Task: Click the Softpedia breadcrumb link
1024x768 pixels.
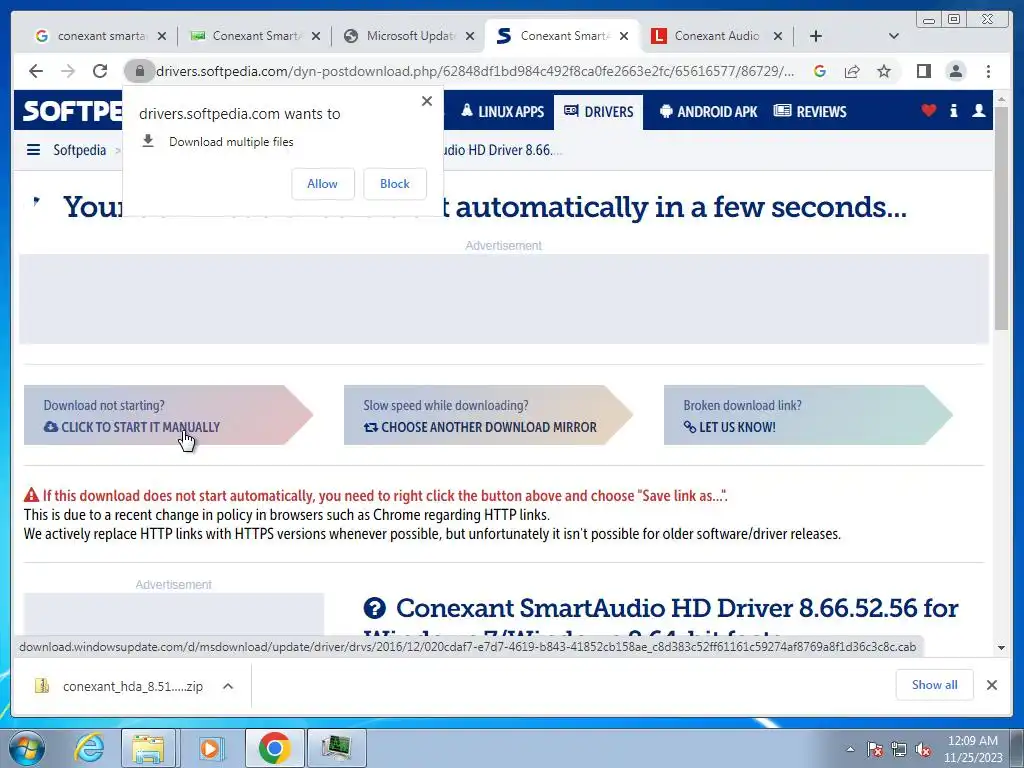Action: click(x=80, y=150)
